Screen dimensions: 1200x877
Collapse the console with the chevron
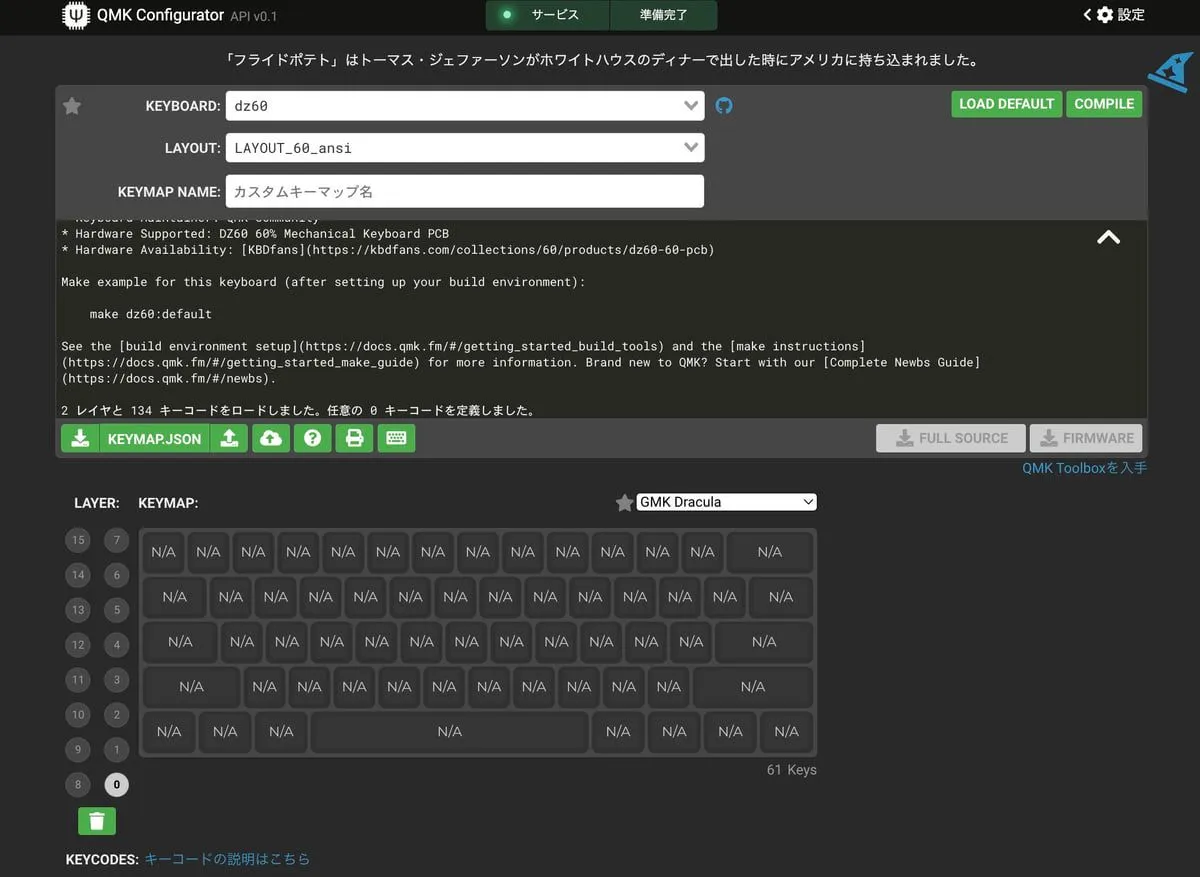pyautogui.click(x=1108, y=237)
